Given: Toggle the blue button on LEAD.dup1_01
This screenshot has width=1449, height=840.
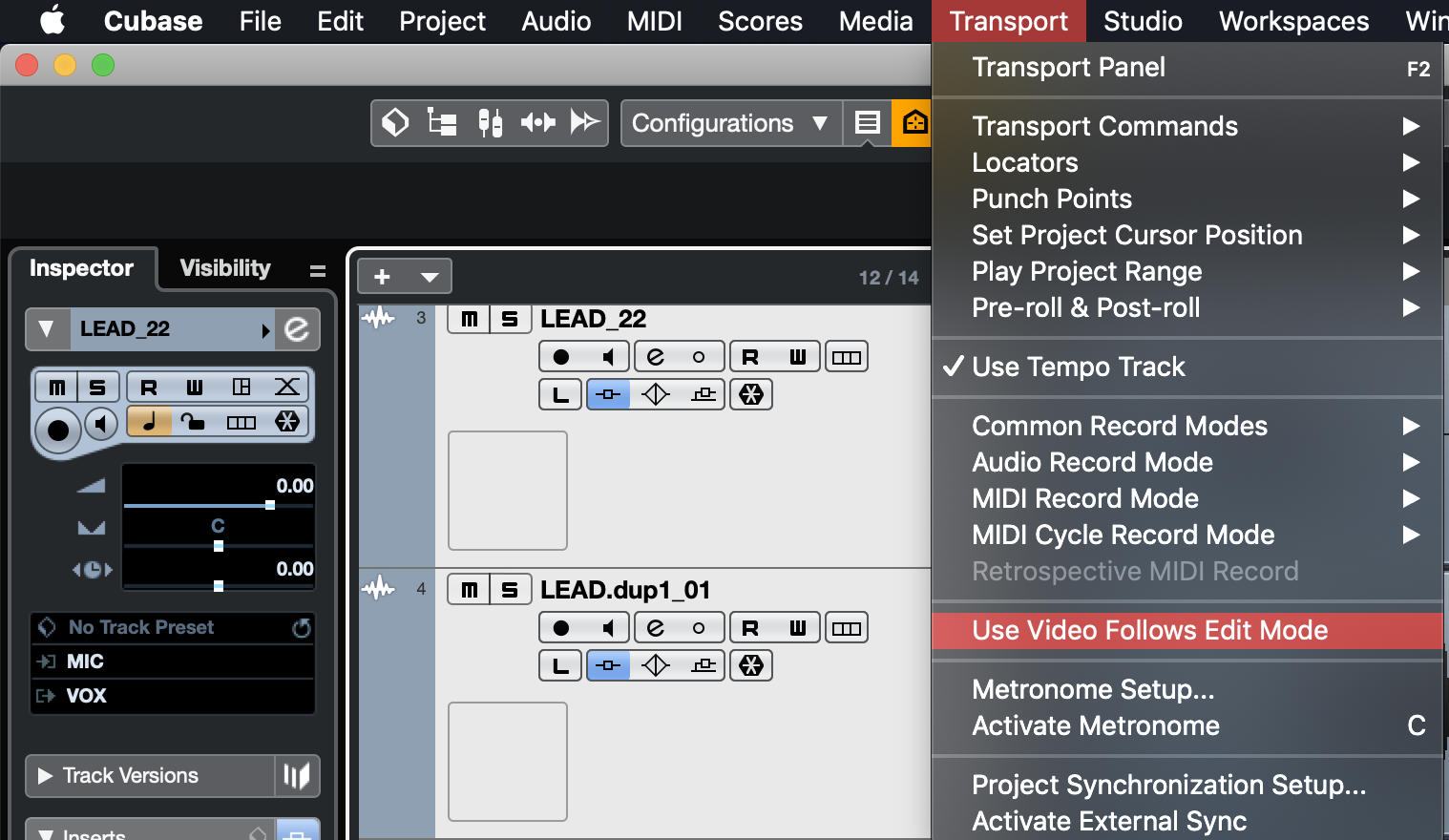Looking at the screenshot, I should [x=608, y=665].
